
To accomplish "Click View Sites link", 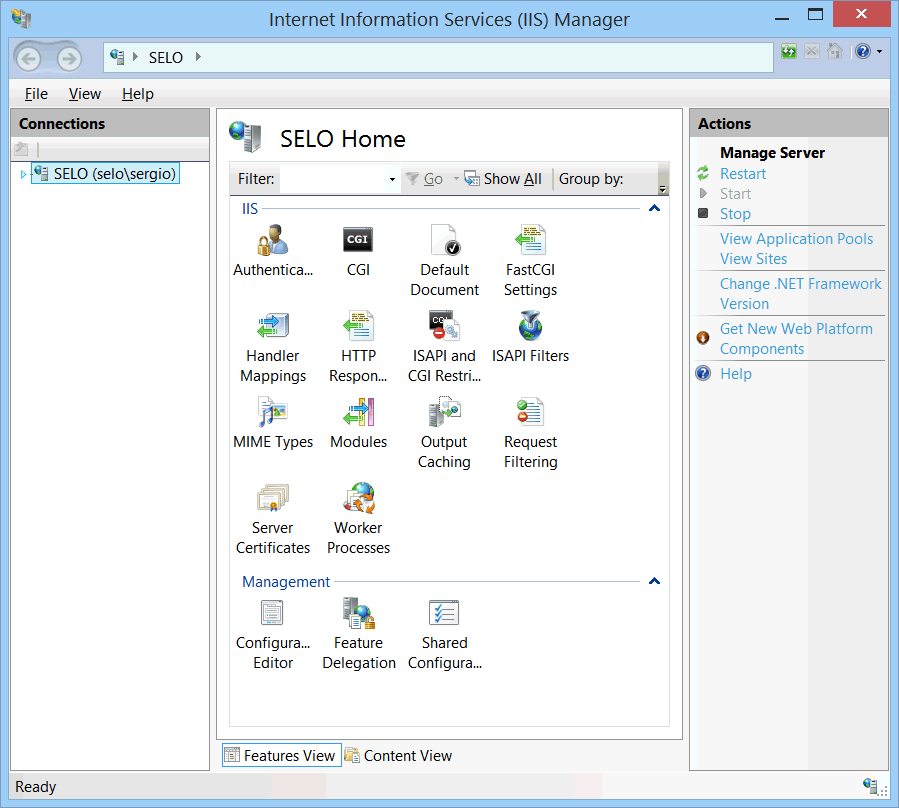I will point(753,259).
